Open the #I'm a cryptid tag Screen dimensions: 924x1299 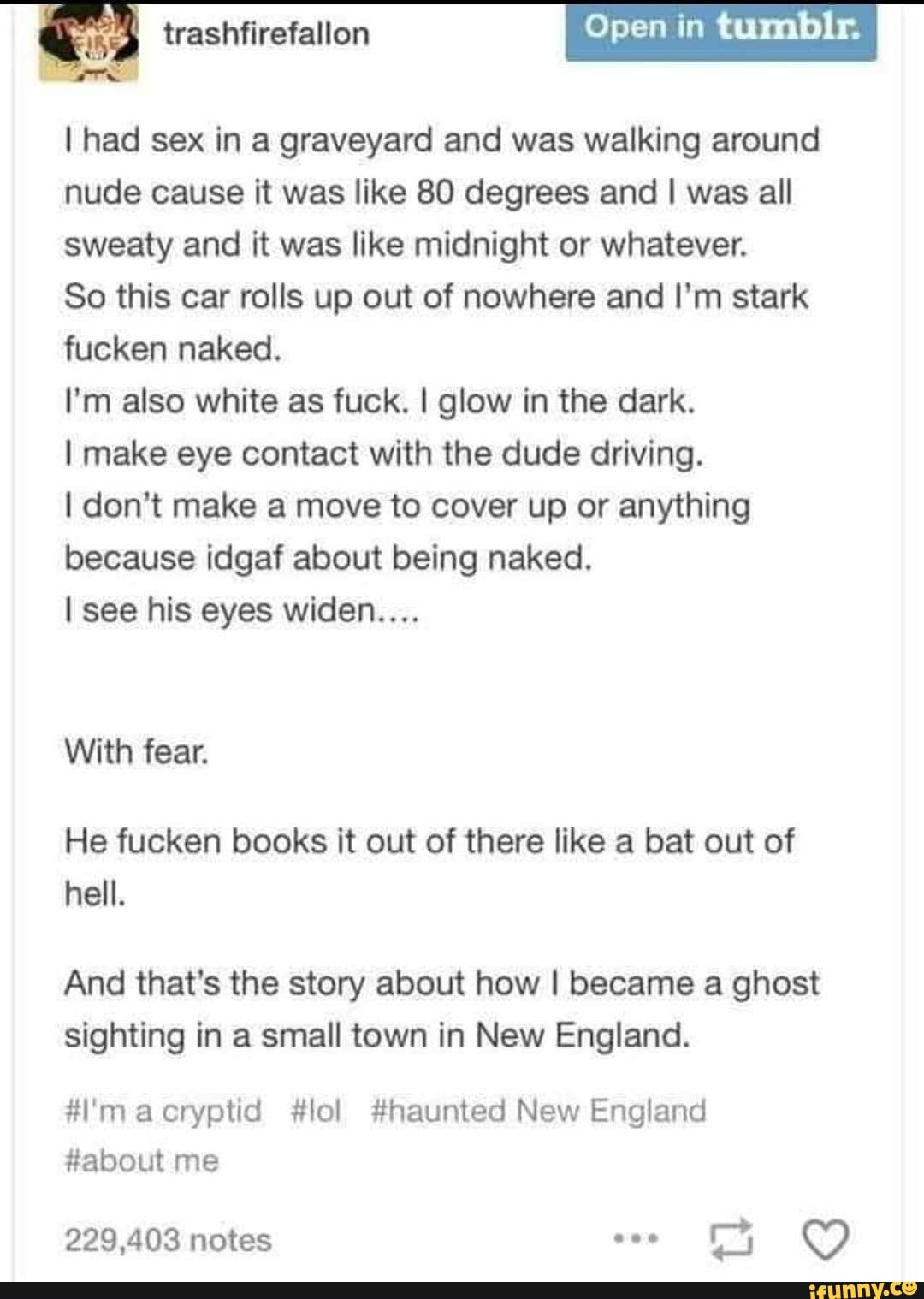coord(163,1111)
